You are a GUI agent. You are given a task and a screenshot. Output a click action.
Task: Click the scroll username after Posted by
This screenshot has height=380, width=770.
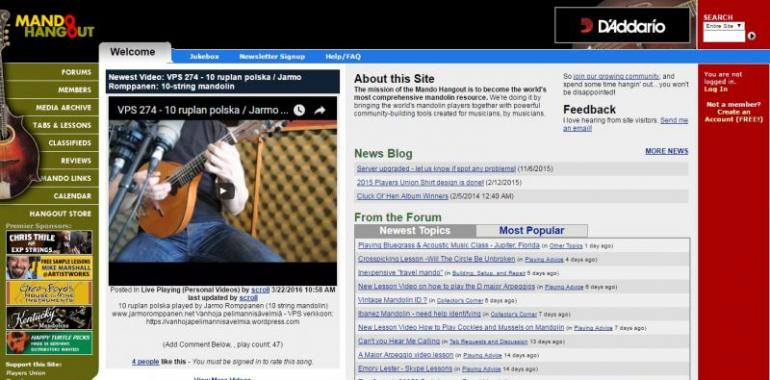coord(260,290)
